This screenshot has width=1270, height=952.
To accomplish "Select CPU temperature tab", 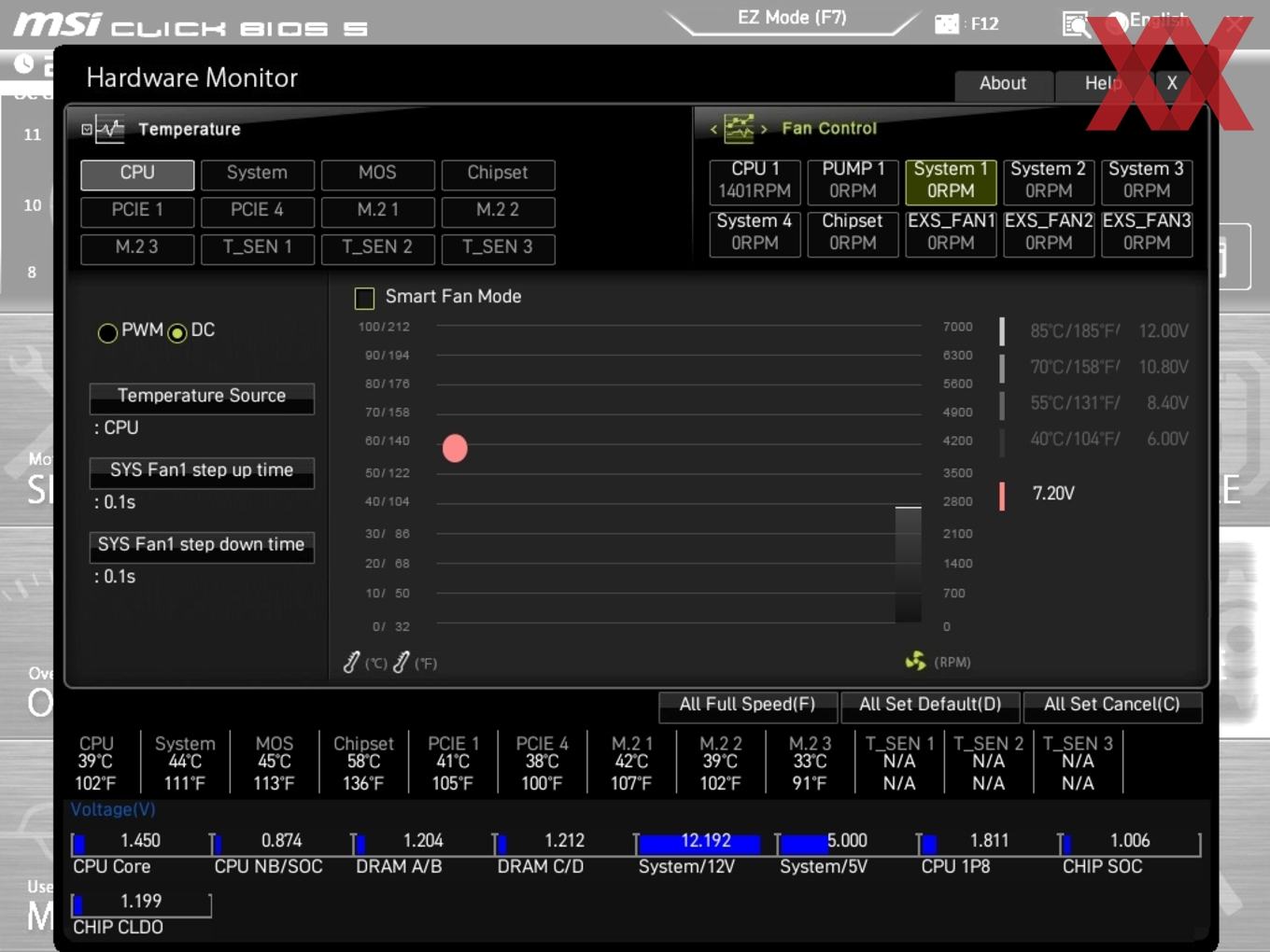I will point(137,174).
